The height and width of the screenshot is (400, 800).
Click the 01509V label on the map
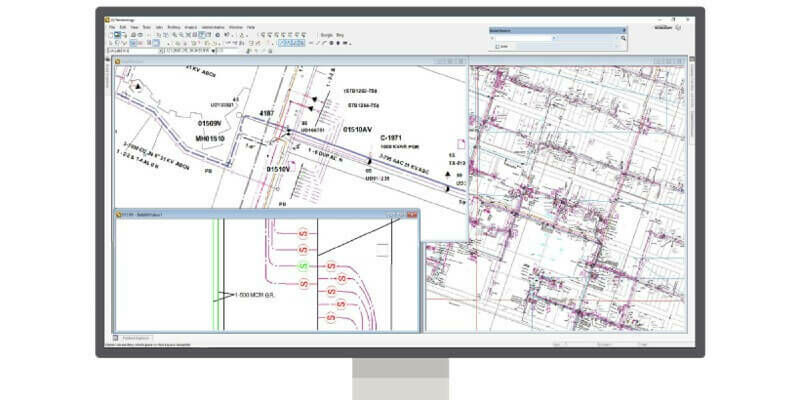click(209, 123)
